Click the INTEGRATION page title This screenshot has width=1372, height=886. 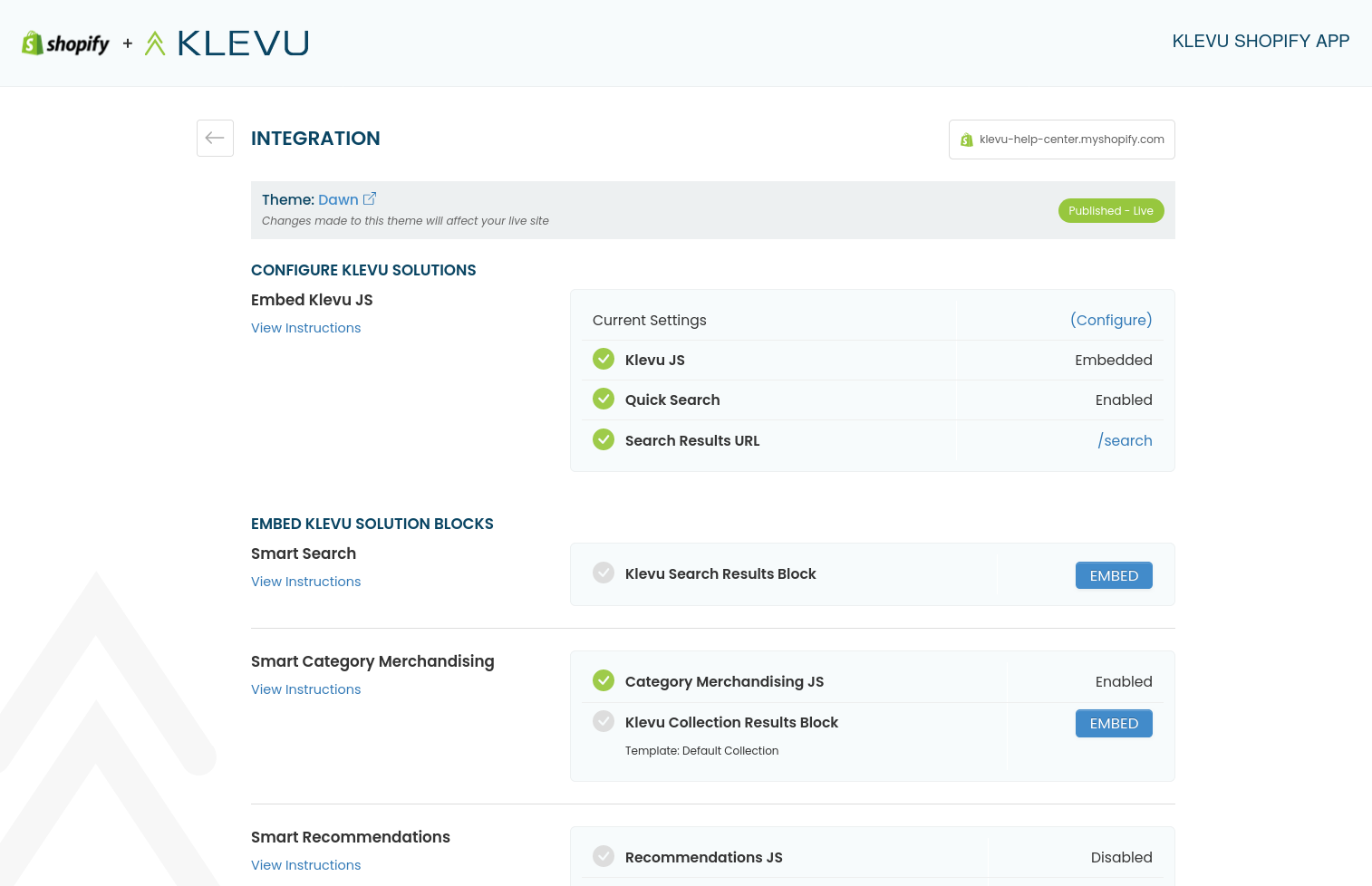pos(315,139)
